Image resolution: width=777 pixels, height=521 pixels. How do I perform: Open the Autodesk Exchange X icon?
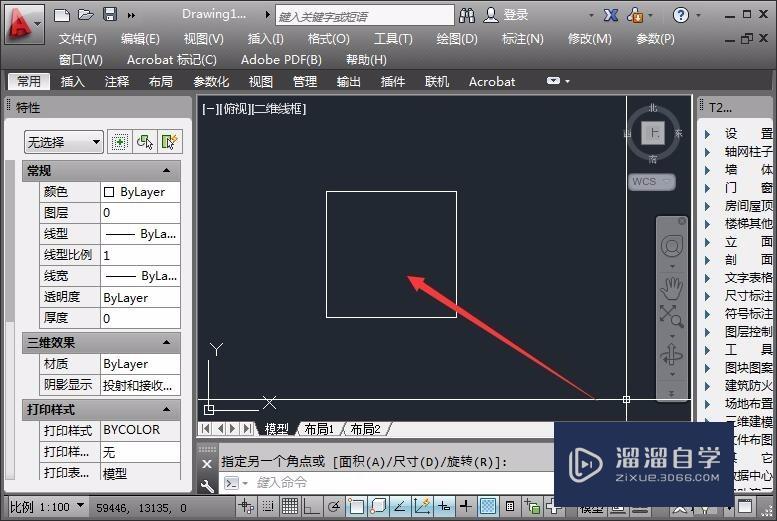(x=610, y=15)
